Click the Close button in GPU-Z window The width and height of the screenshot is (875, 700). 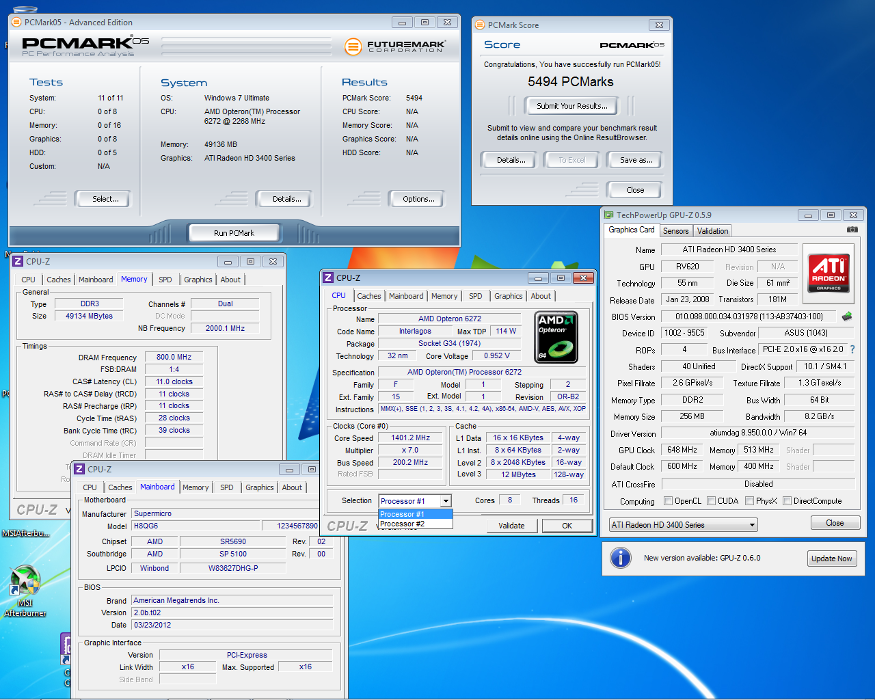(835, 523)
